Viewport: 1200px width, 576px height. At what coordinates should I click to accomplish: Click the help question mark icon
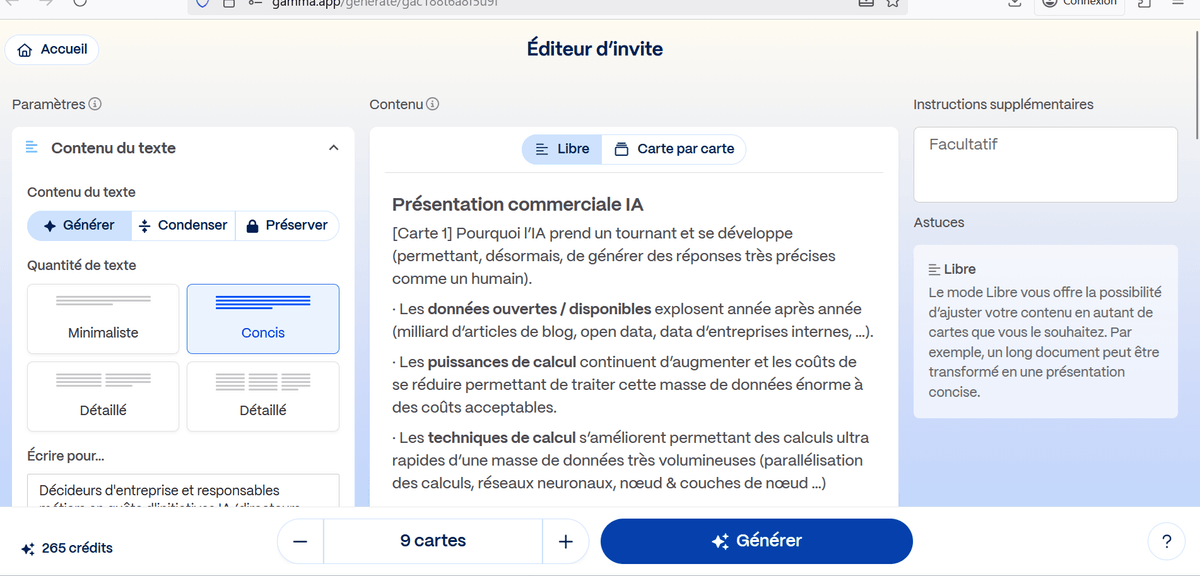pos(1166,541)
